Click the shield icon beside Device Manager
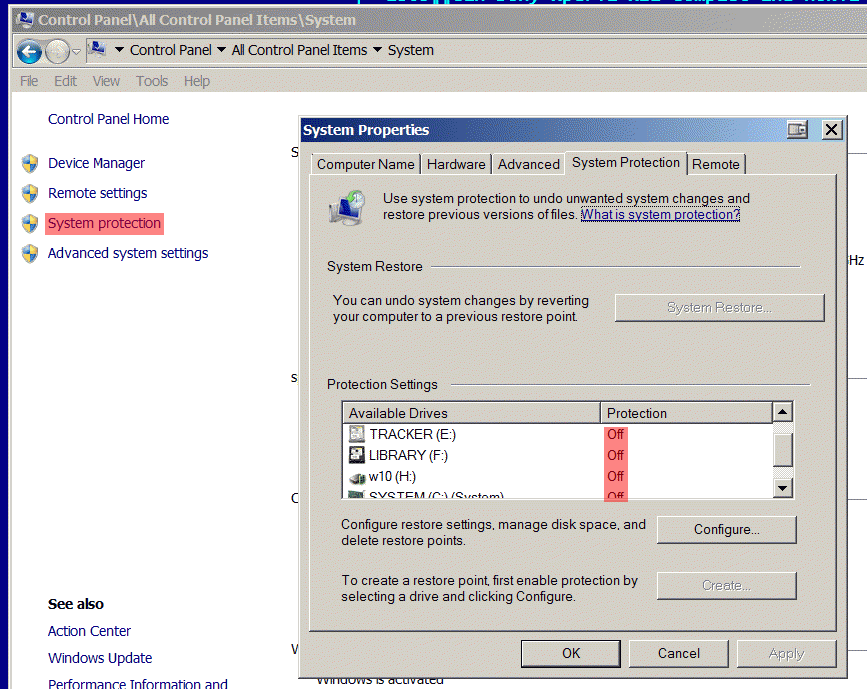This screenshot has width=867, height=689. tap(30, 164)
